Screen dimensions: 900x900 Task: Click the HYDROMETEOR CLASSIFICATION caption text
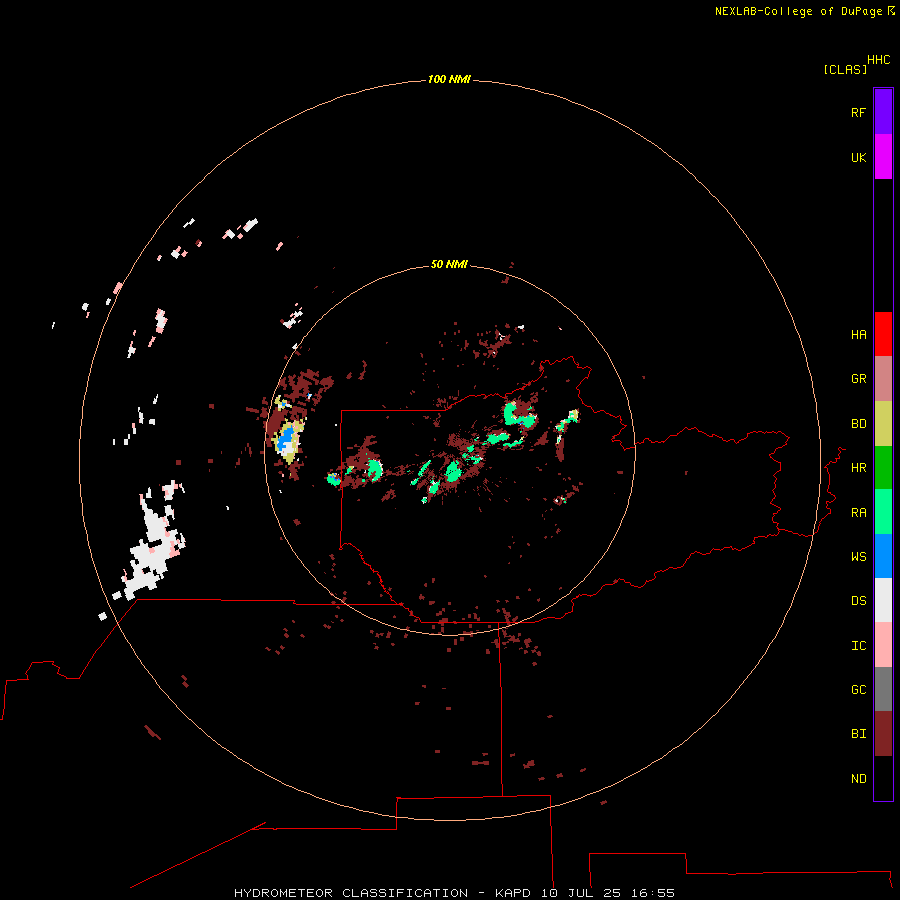[x=351, y=893]
